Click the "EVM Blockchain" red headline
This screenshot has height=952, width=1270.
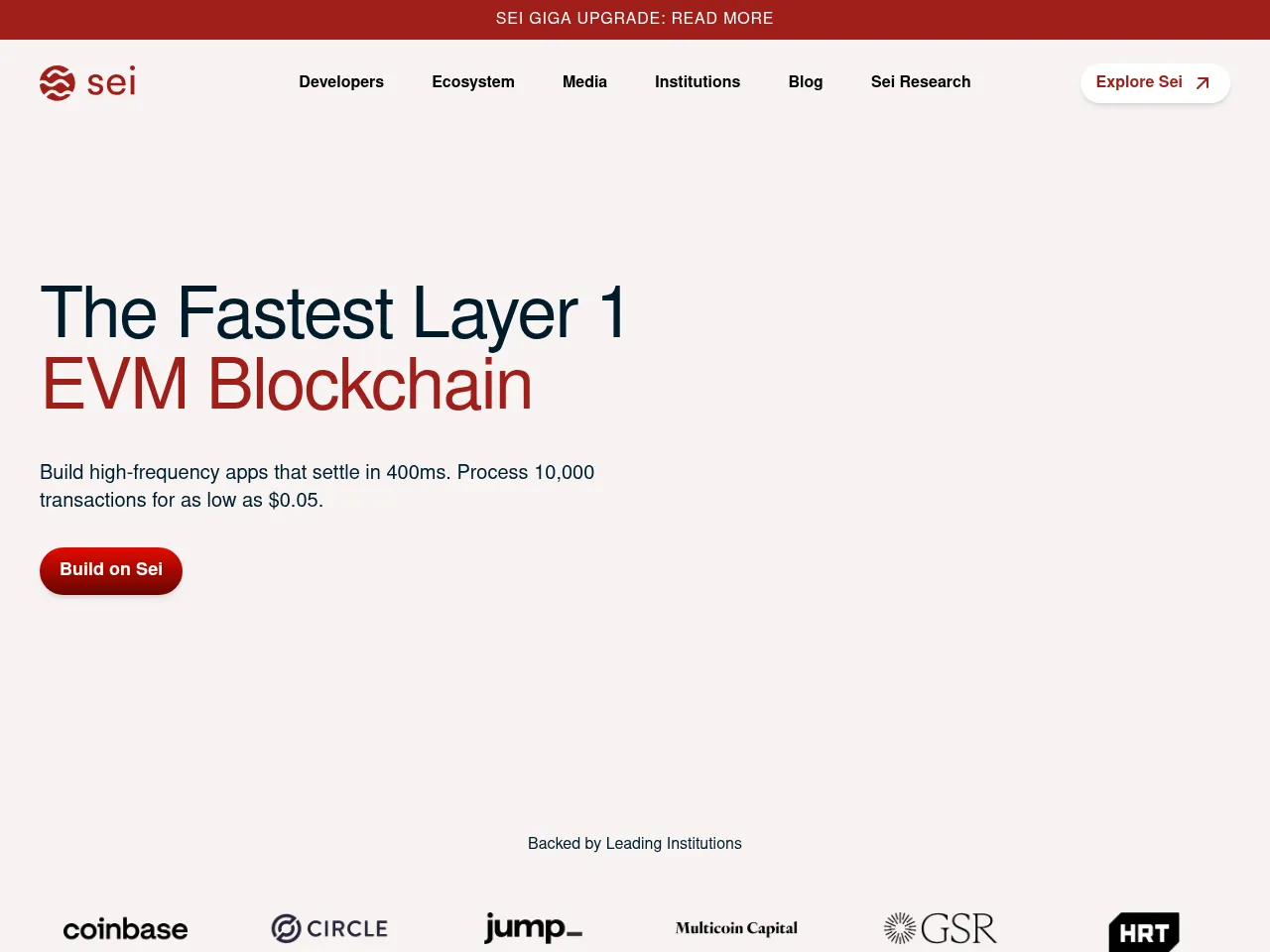click(x=287, y=385)
